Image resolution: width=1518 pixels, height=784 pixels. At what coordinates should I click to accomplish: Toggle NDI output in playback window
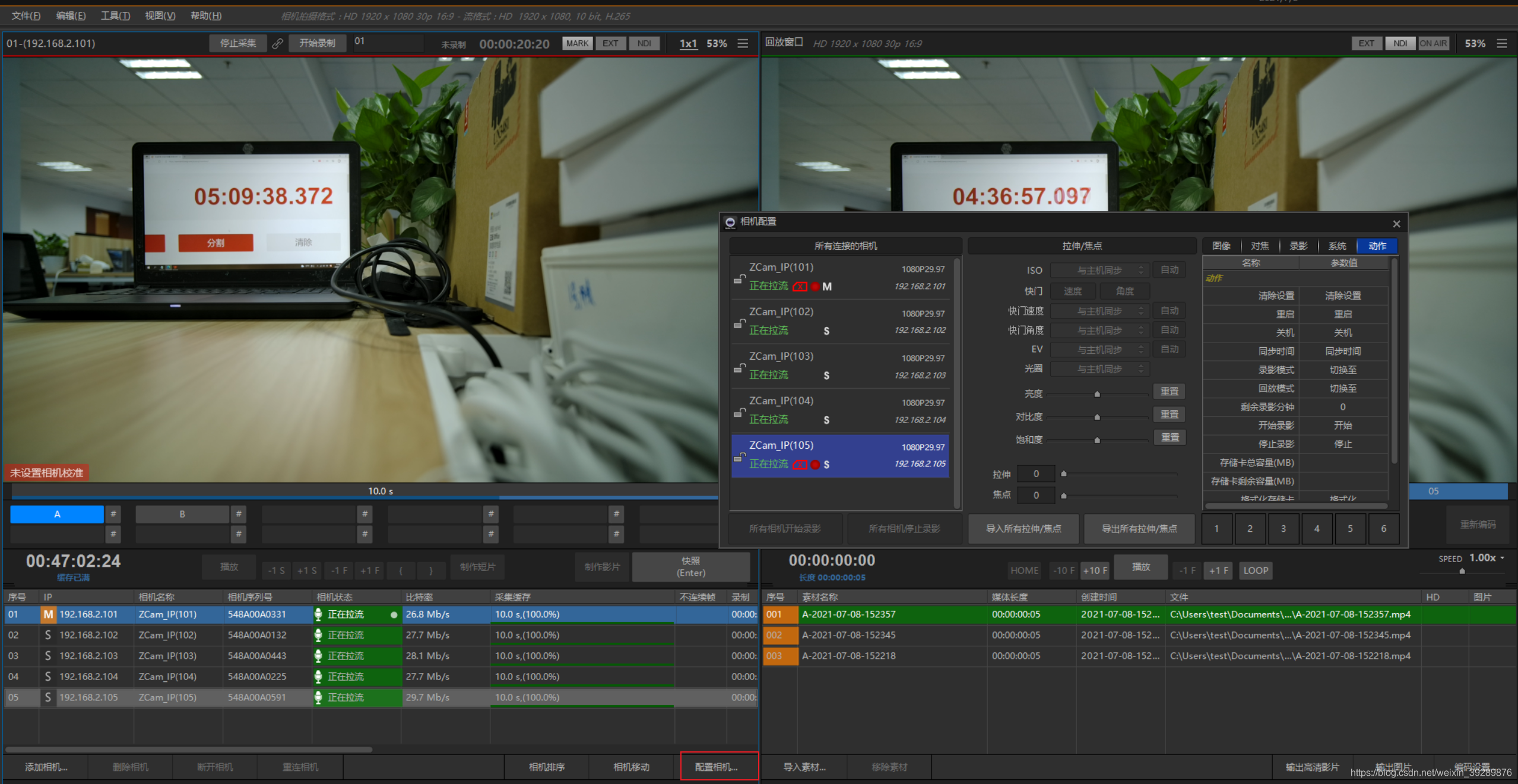click(x=1400, y=43)
